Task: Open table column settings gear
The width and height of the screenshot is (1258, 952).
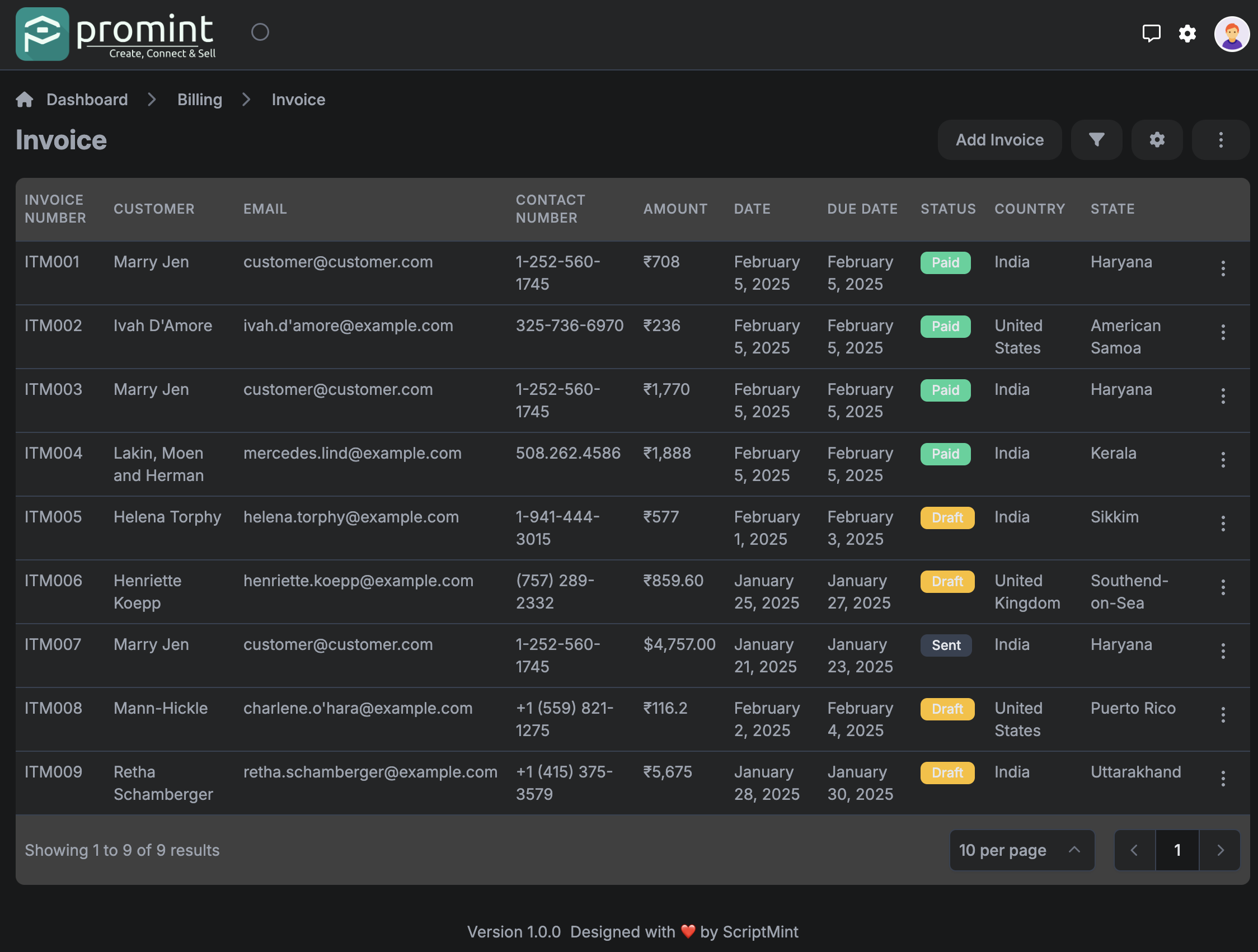Action: (x=1157, y=140)
